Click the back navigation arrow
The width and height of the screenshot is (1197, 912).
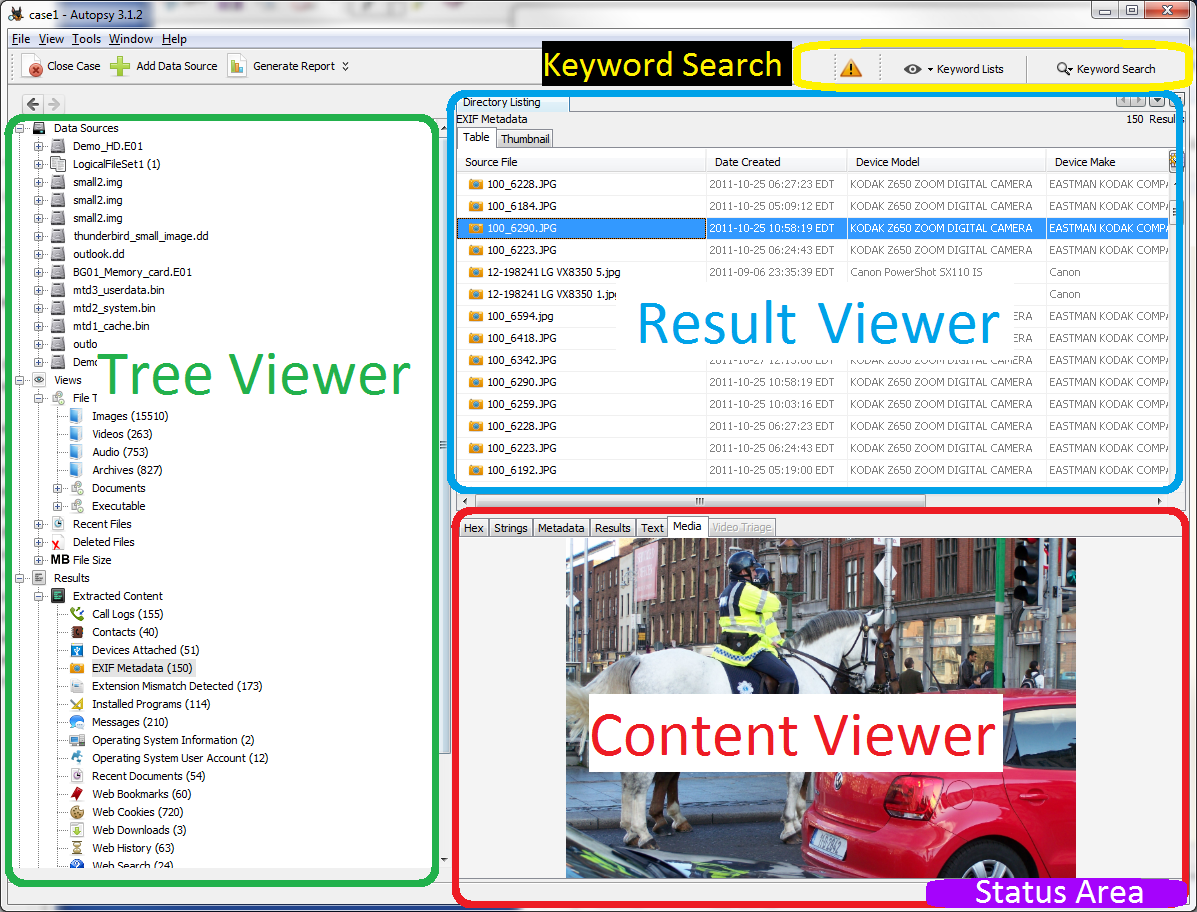[x=33, y=104]
